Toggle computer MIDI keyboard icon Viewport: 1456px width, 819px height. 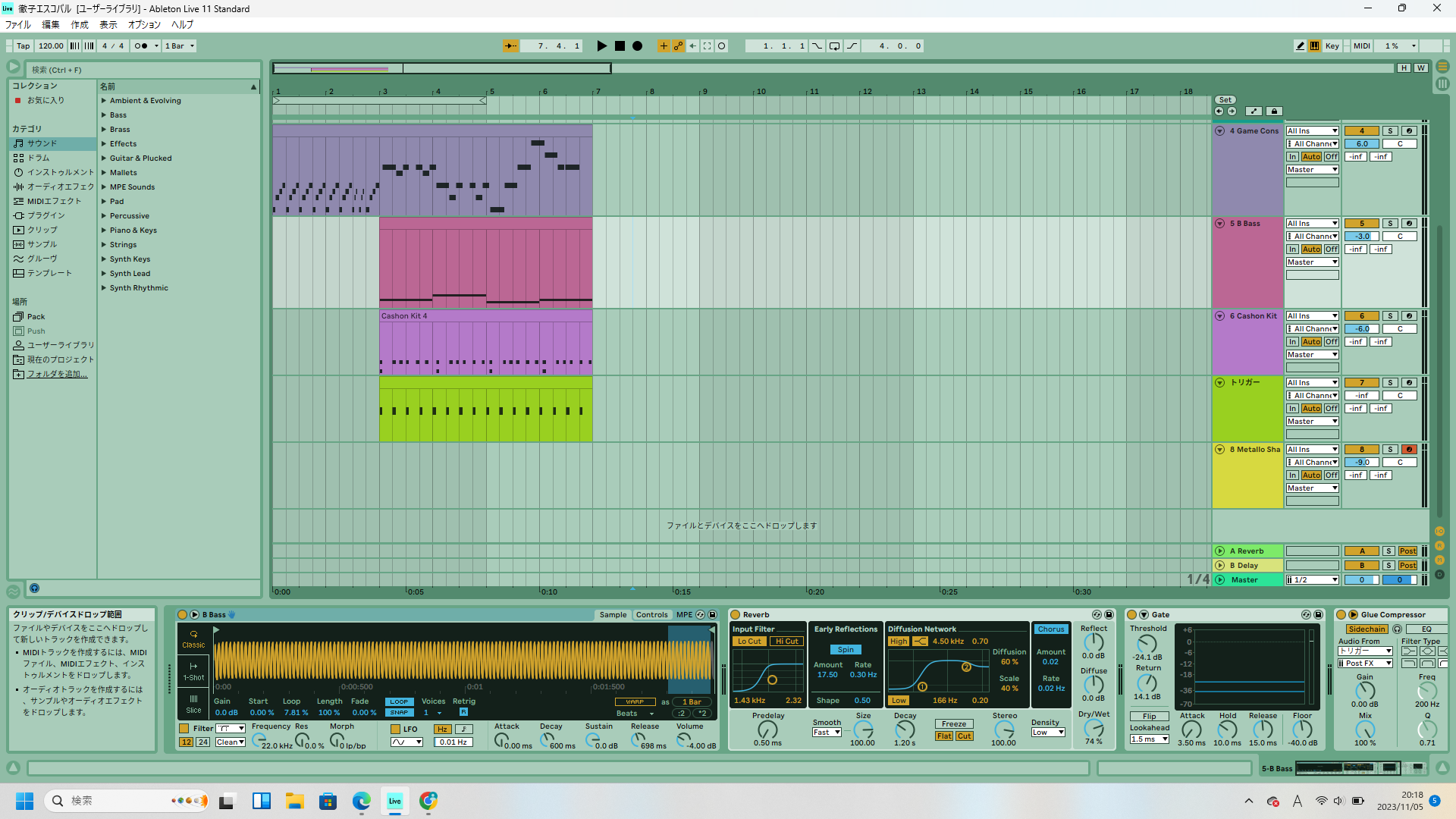pos(1314,46)
